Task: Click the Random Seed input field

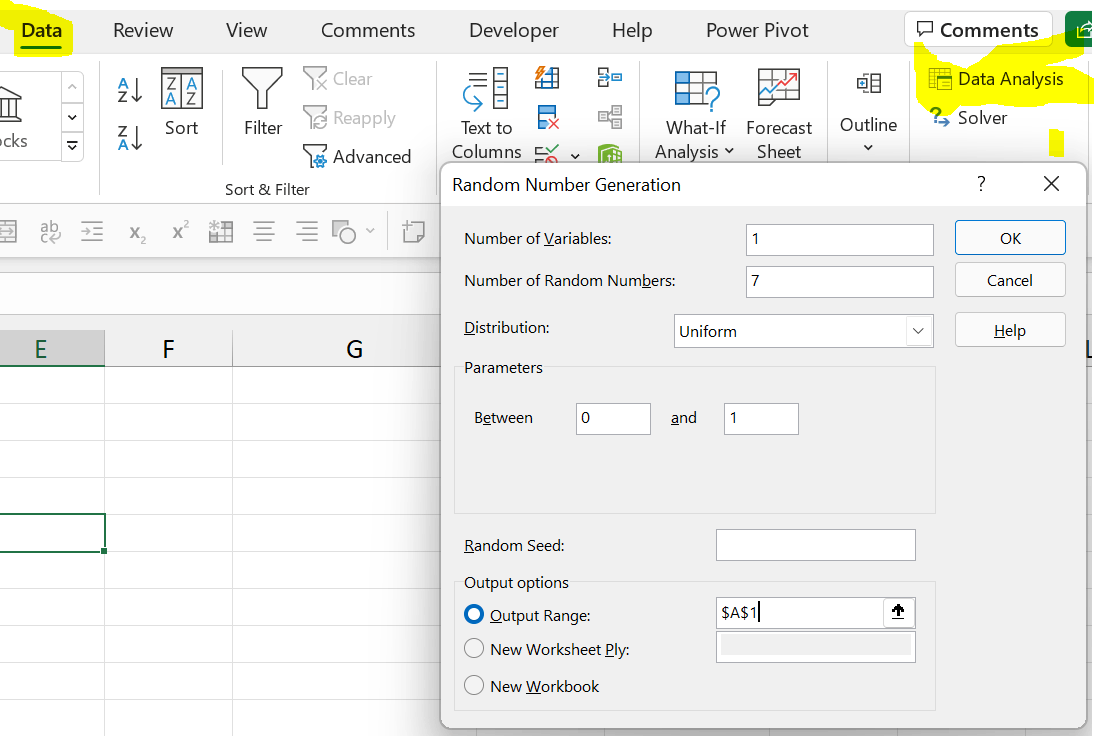Action: [x=815, y=545]
